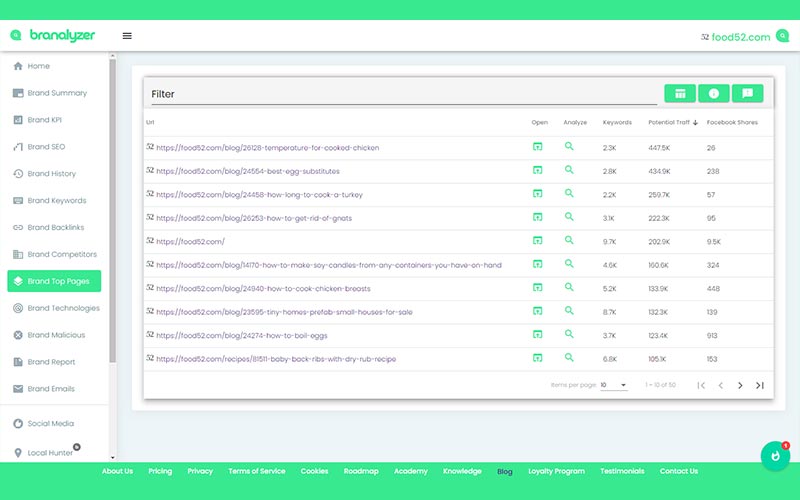Analyze the how-to-cook-chicken-breasts URL

click(x=569, y=287)
